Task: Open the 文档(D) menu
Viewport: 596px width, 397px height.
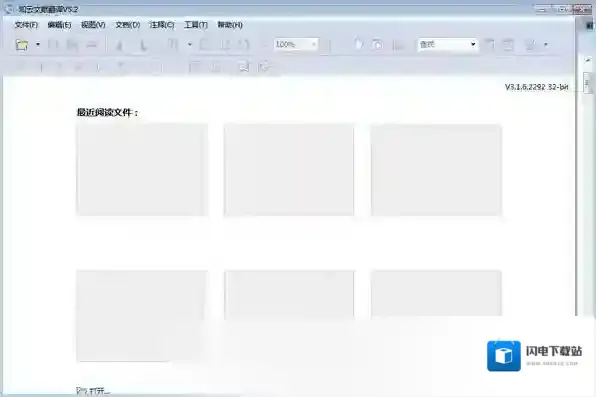Action: (x=128, y=25)
